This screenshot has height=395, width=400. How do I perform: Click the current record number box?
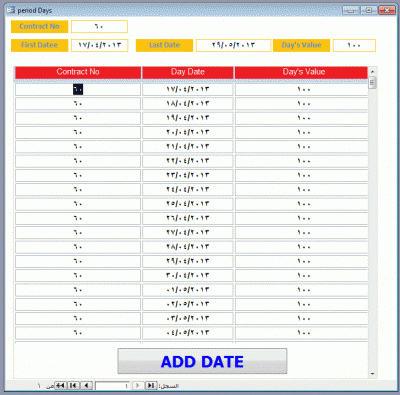point(112,386)
